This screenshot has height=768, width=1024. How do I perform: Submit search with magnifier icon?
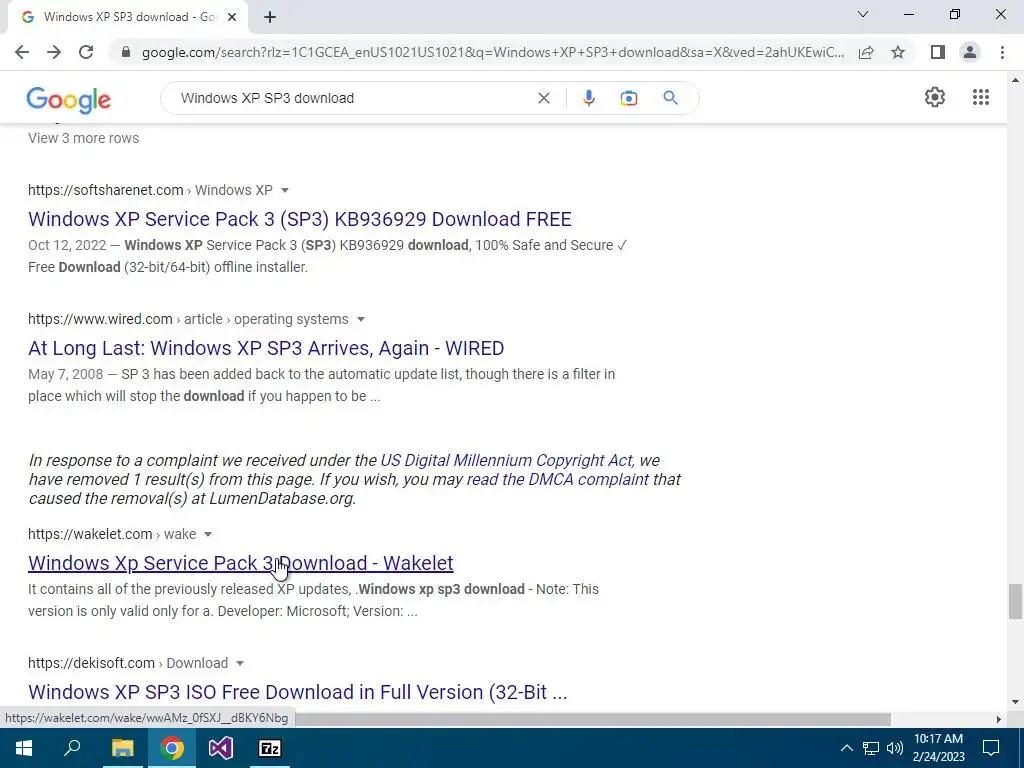(x=670, y=98)
